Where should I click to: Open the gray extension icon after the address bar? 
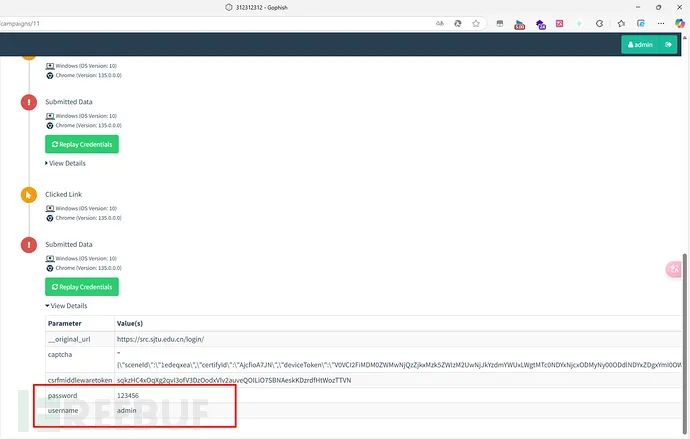coord(499,23)
